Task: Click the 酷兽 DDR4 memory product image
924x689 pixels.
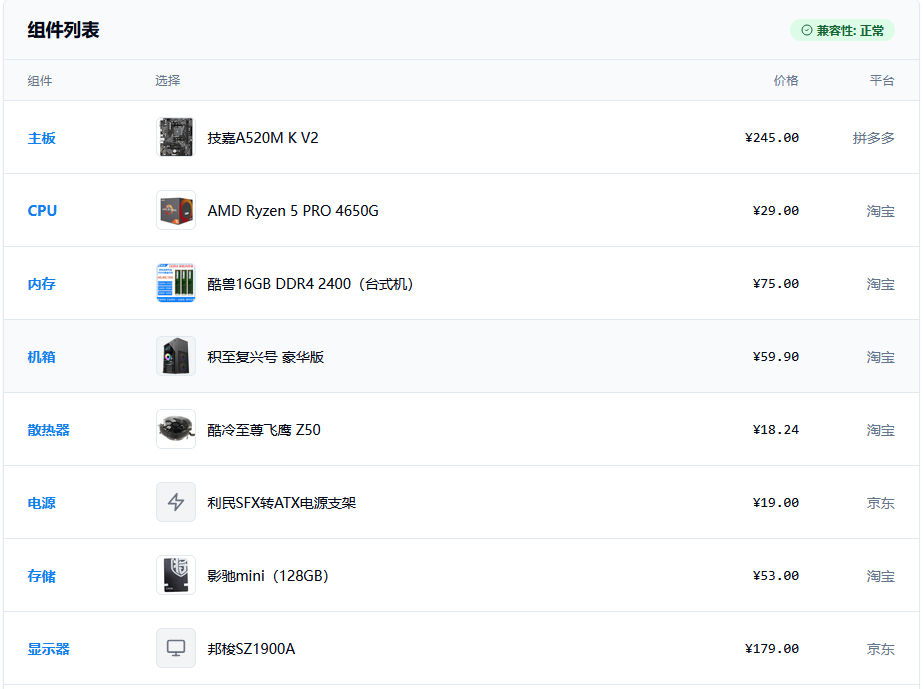Action: tap(176, 283)
